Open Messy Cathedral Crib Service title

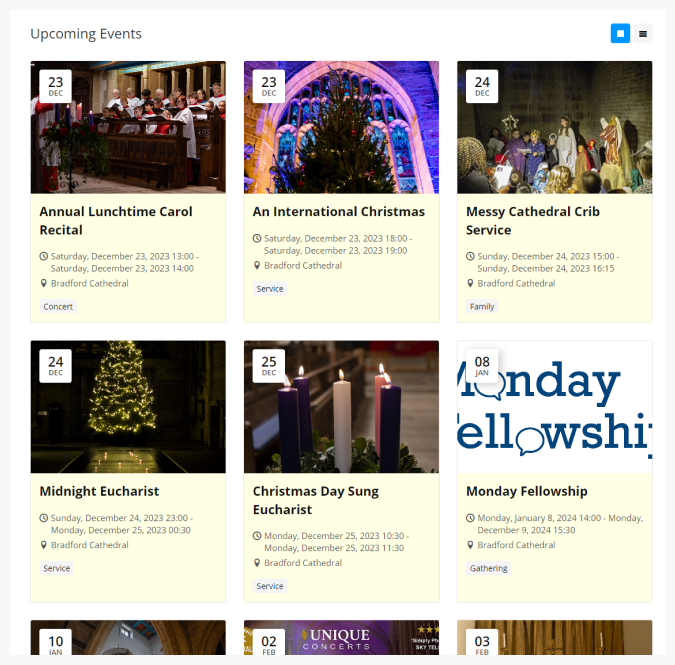point(533,221)
